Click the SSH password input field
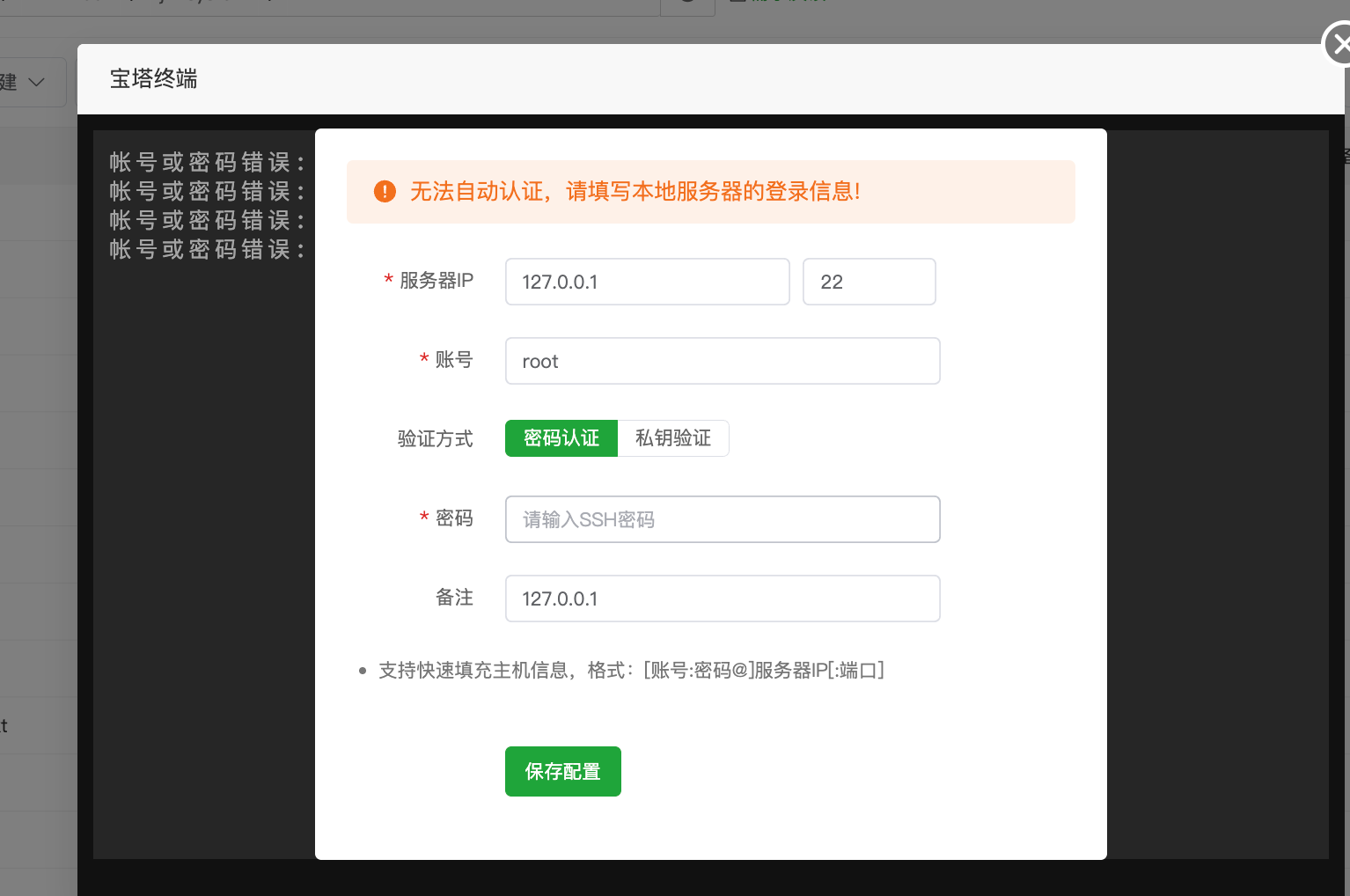The height and width of the screenshot is (896, 1350). [723, 519]
